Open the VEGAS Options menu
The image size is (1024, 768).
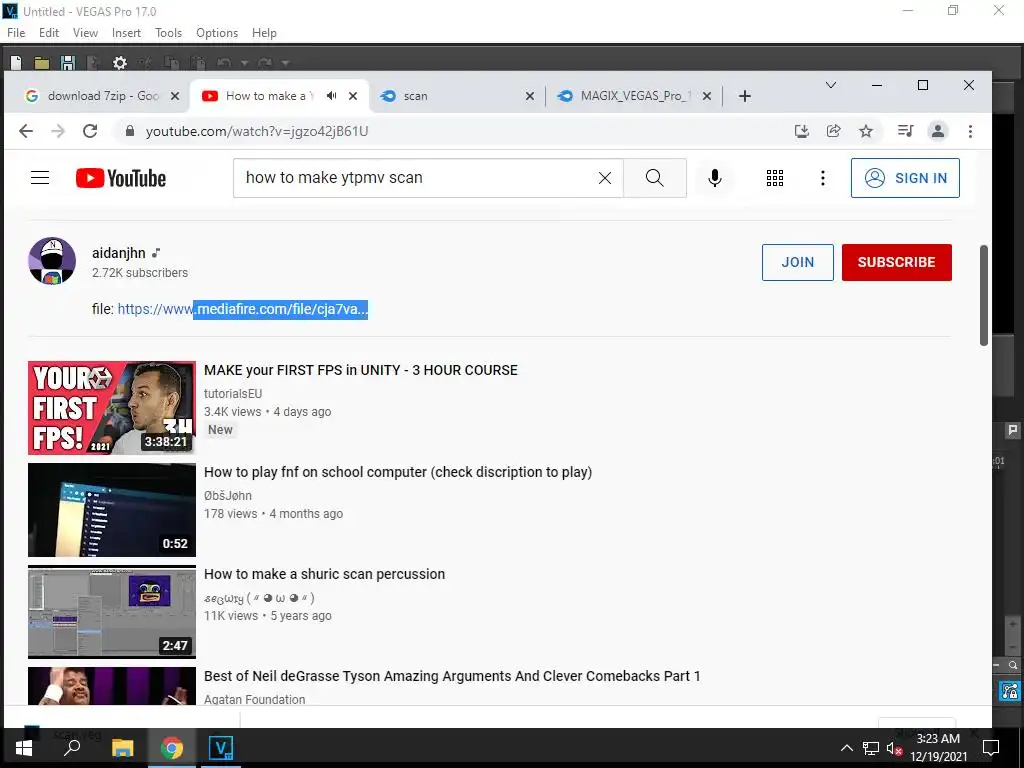tap(217, 33)
